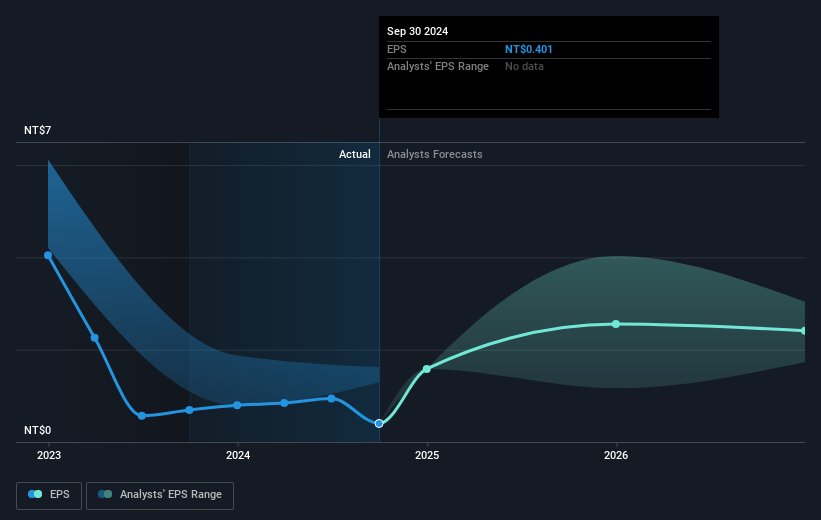Image resolution: width=821 pixels, height=520 pixels.
Task: Click the 2025 x-axis label
Action: [427, 455]
